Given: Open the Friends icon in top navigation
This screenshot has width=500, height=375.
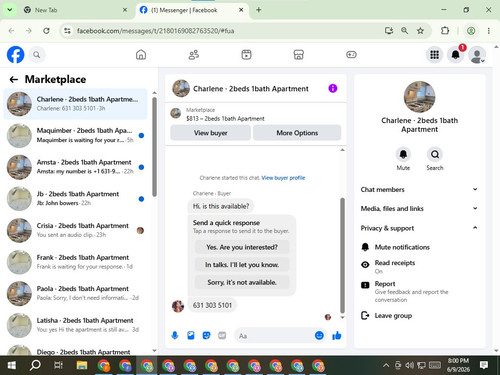Looking at the screenshot, I should coord(194,55).
